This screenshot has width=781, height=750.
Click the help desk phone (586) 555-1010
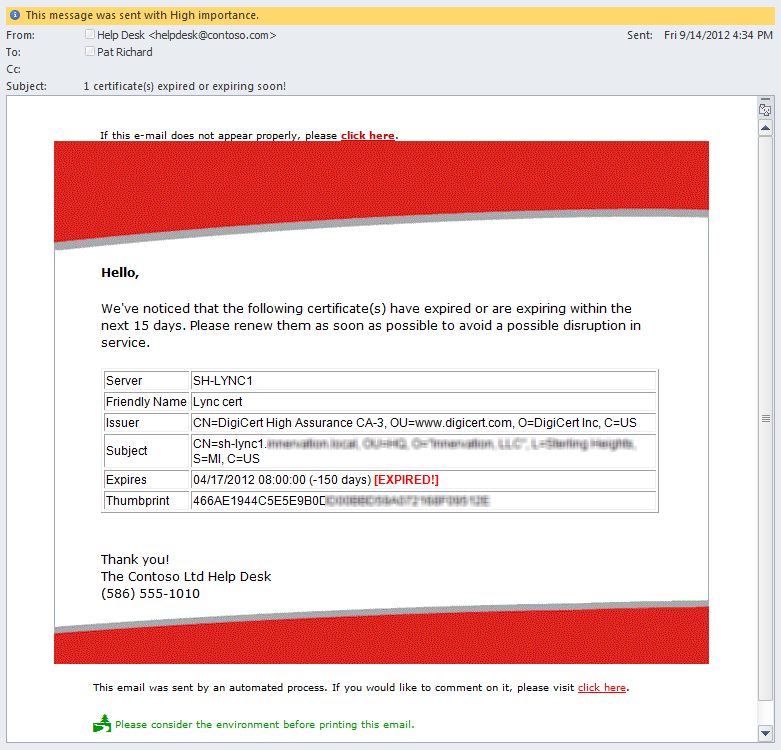point(150,594)
